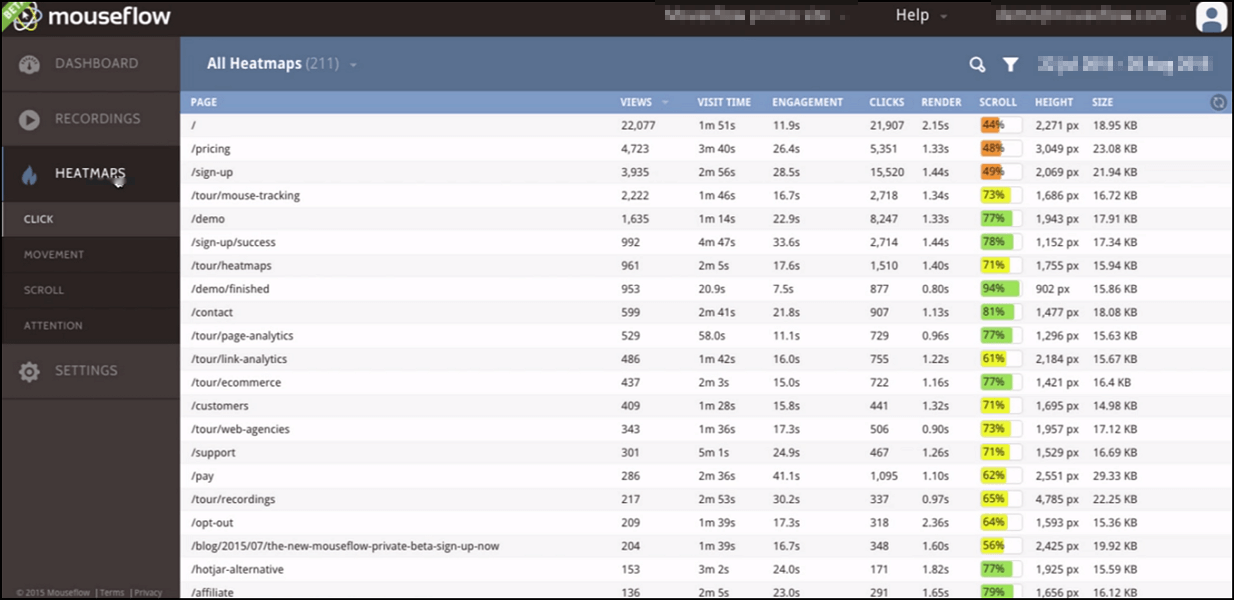Click the 2.36s render value
Image resolution: width=1234 pixels, height=600 pixels.
(935, 523)
